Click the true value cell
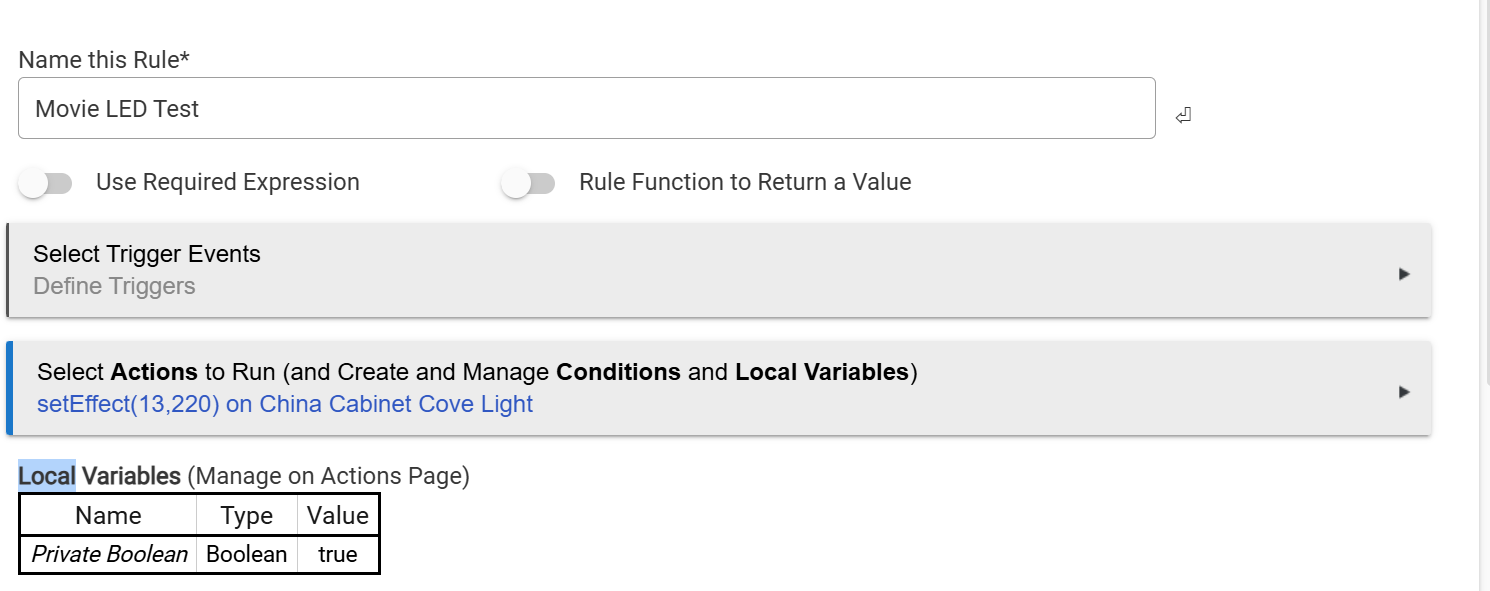This screenshot has width=1490, height=591. (x=338, y=554)
